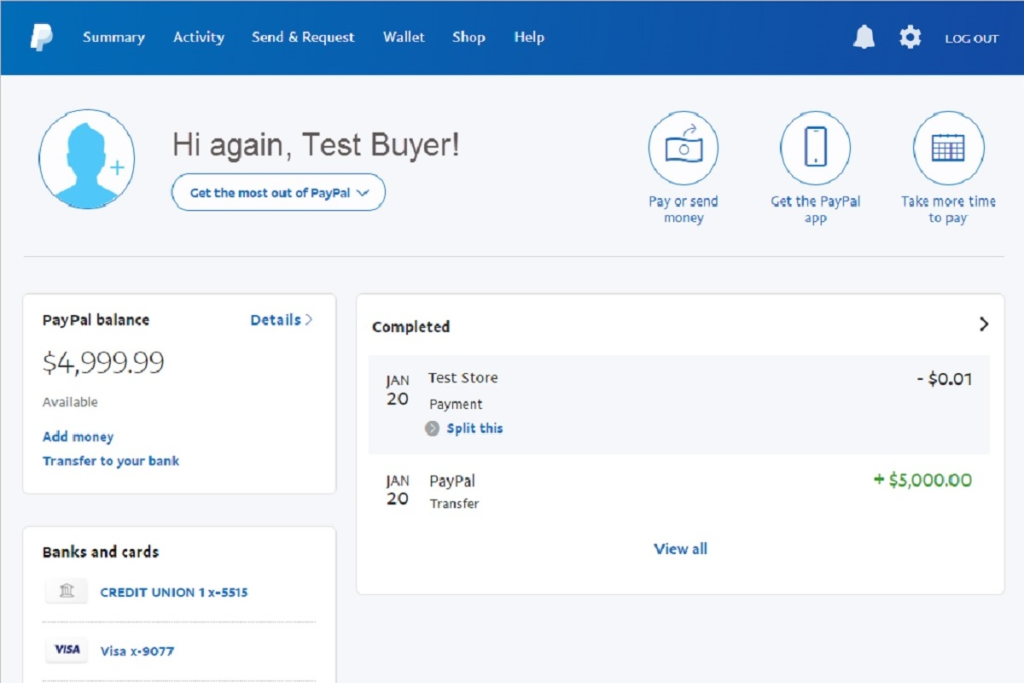Click the PayPal logo icon
The image size is (1024, 683).
click(x=41, y=38)
